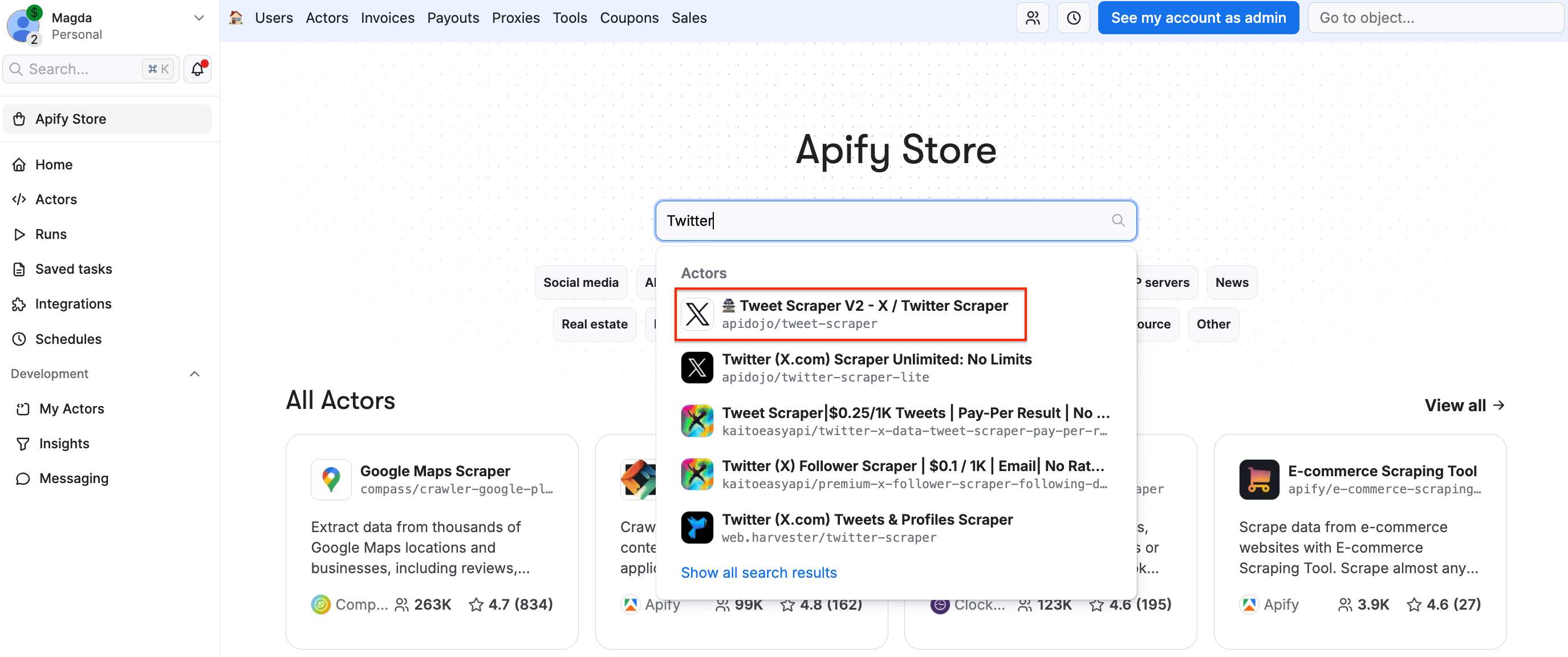Select Runs in the sidebar
The image size is (1568, 657).
coord(51,234)
